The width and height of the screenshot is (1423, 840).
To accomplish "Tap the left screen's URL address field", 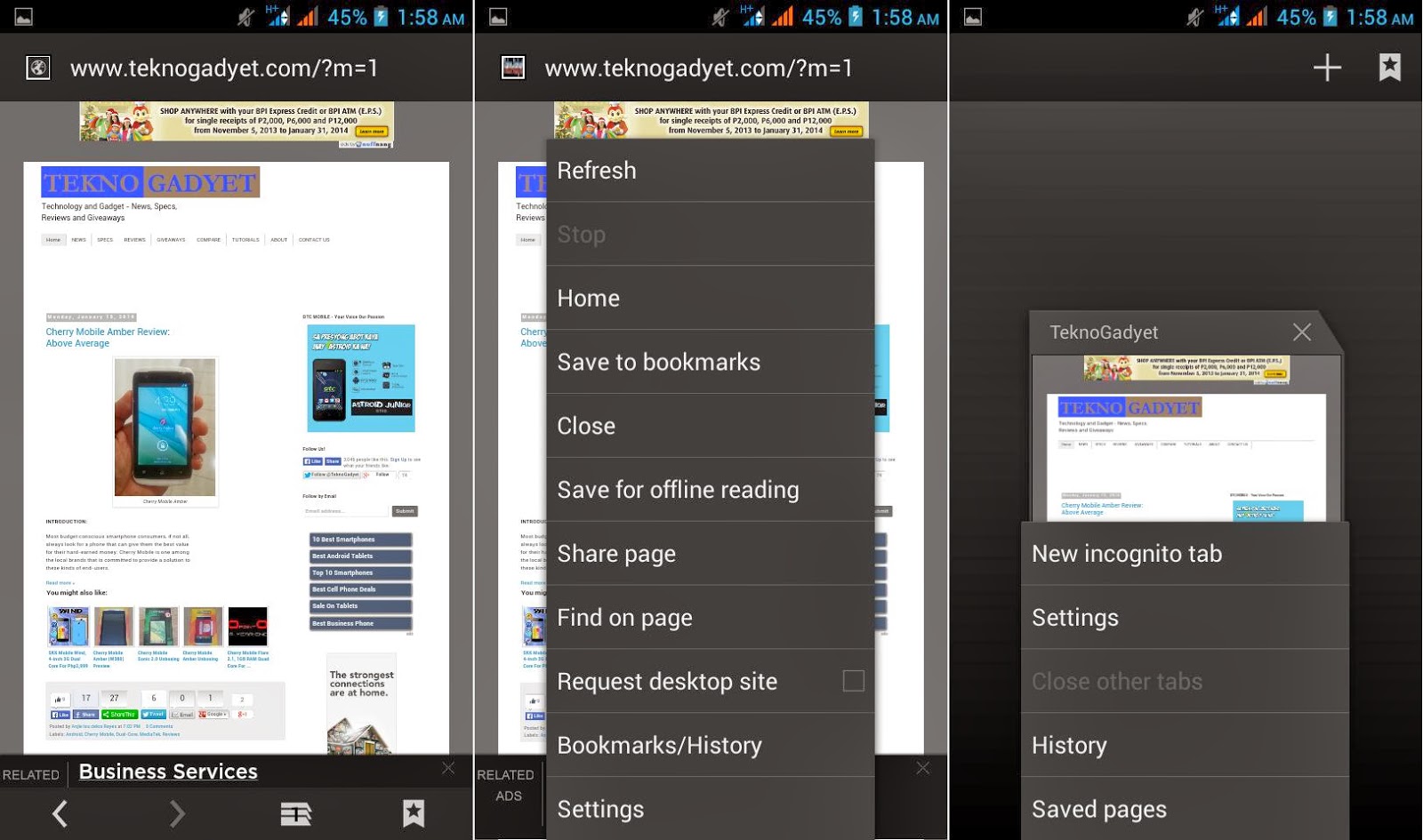I will point(224,68).
